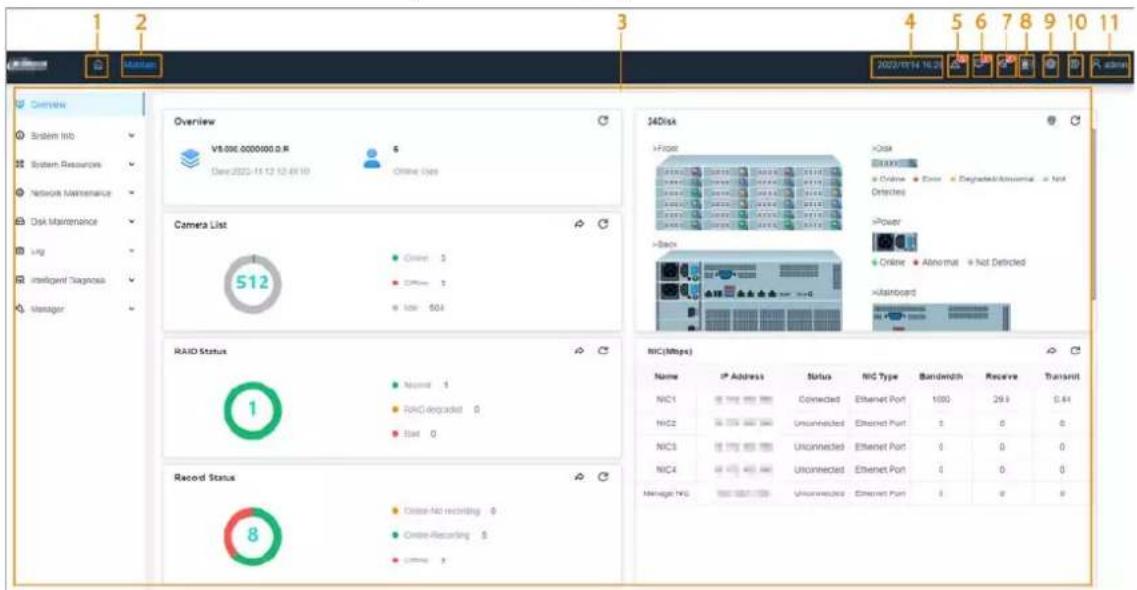Viewport: 1137px width, 590px height.
Task: Click the RAID degraded legend entry
Action: click(x=435, y=410)
